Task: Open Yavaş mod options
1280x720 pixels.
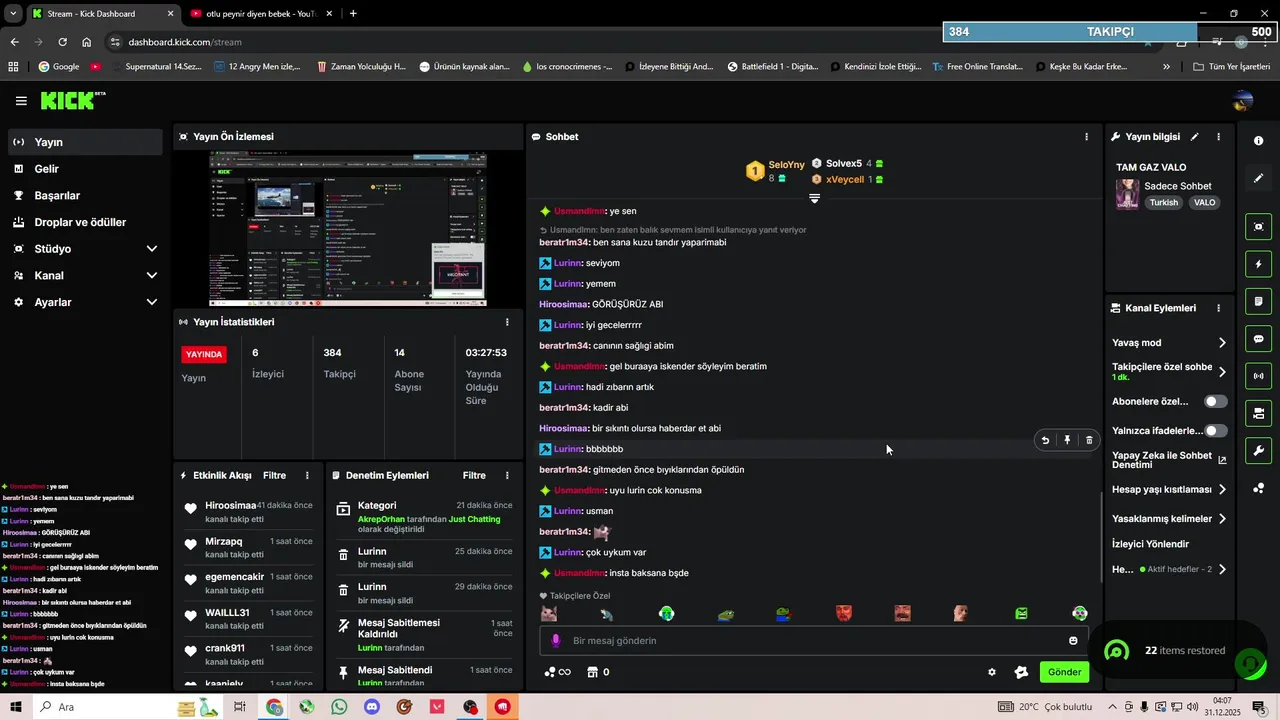Action: [x=1169, y=343]
